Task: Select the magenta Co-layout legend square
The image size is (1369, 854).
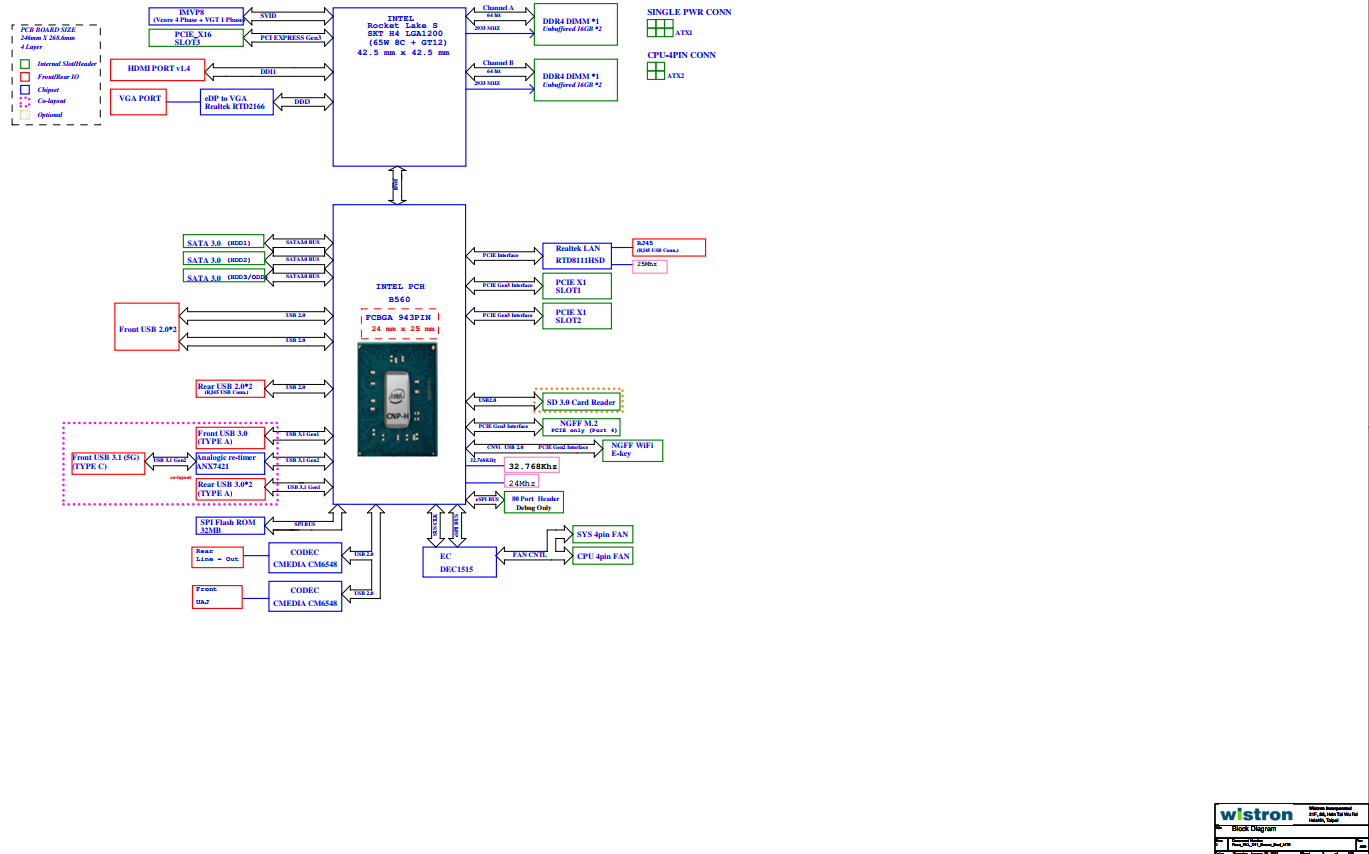Action: click(25, 102)
